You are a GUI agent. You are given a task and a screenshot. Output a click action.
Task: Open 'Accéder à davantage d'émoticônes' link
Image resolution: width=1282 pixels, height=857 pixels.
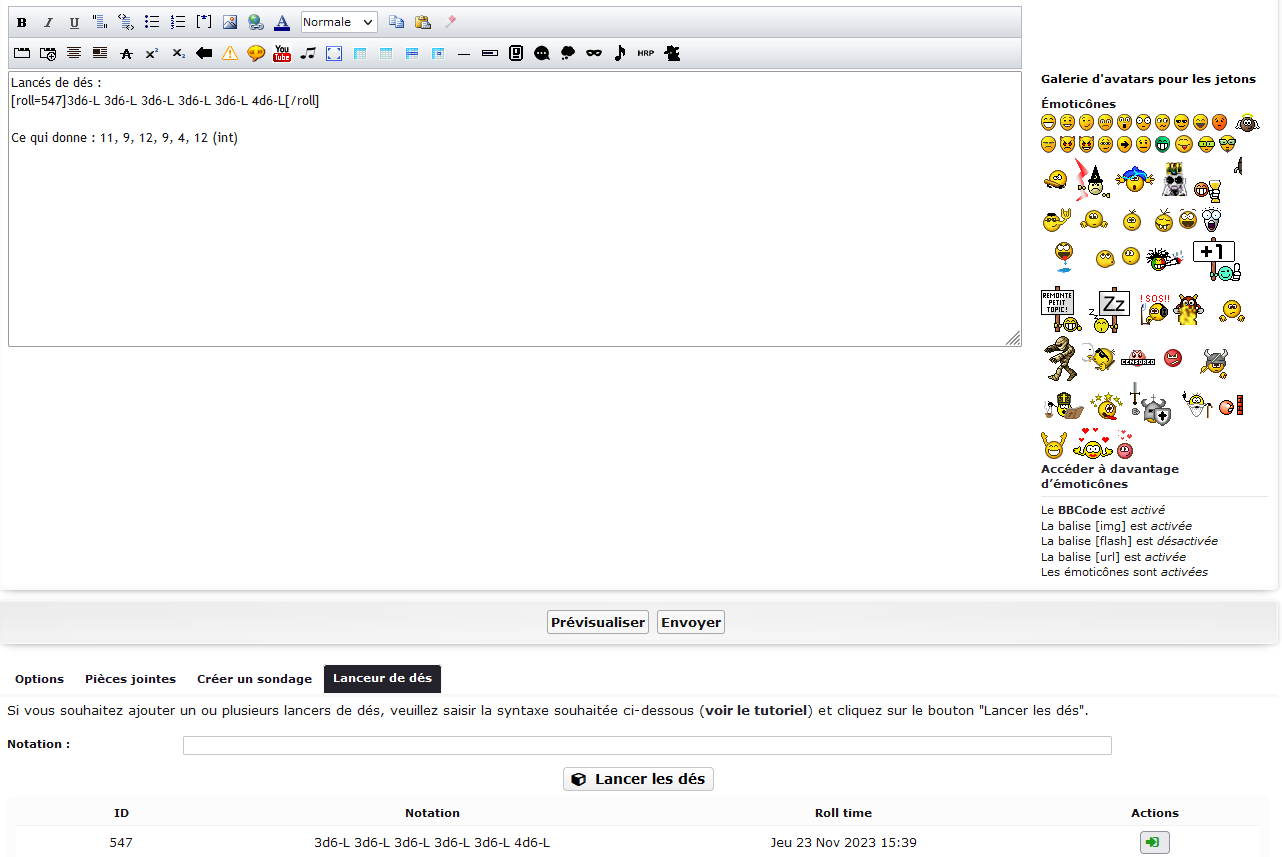coord(1110,476)
